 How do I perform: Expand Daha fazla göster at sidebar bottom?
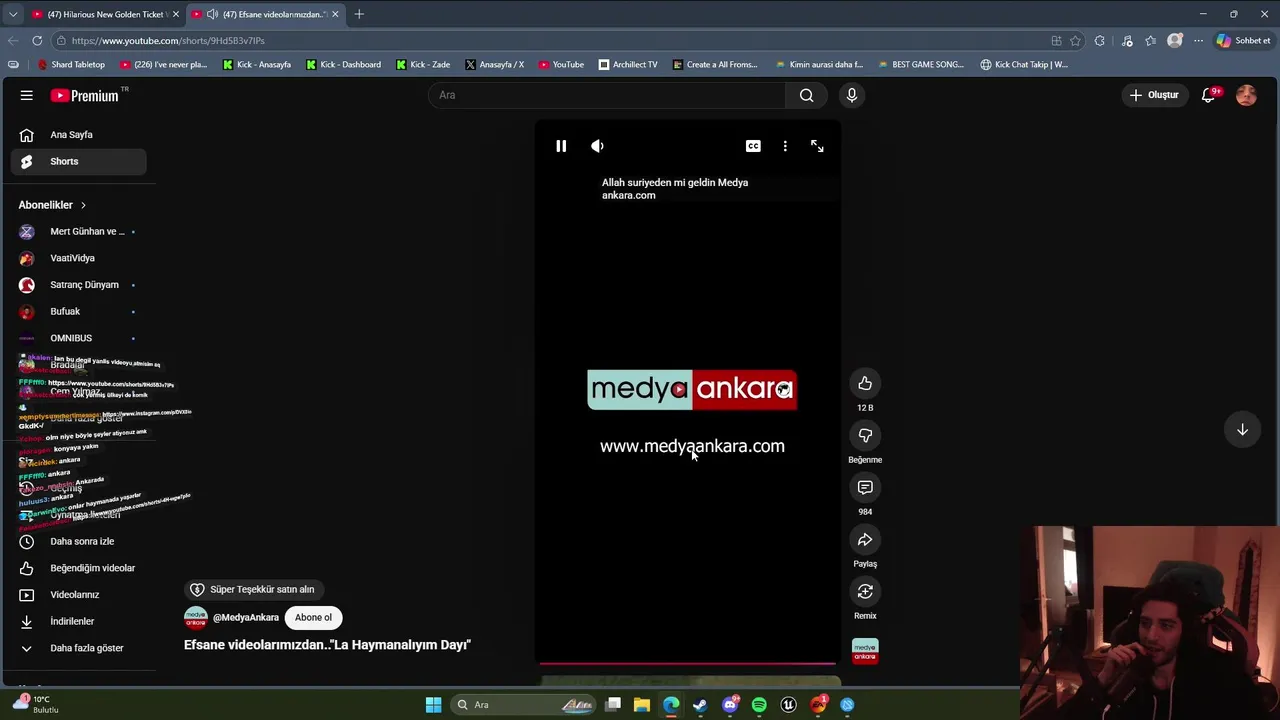pyautogui.click(x=78, y=648)
